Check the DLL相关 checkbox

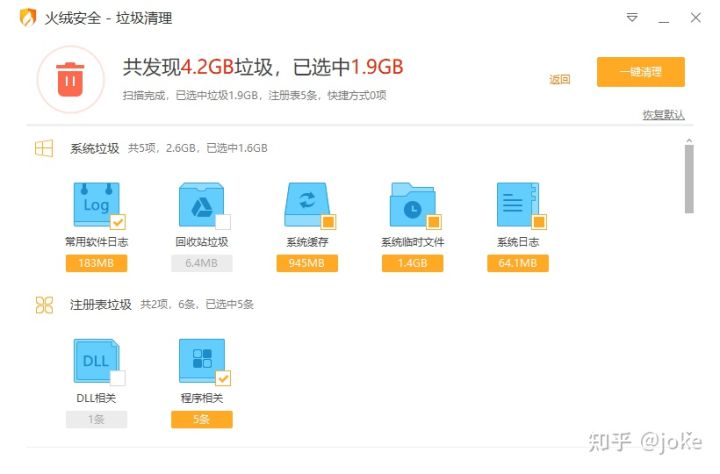tap(118, 378)
